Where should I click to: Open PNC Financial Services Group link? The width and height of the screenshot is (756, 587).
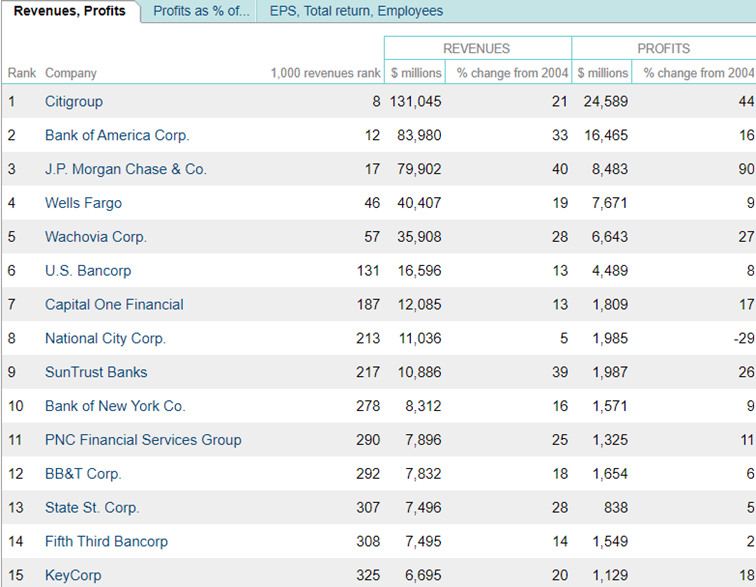pyautogui.click(x=143, y=440)
